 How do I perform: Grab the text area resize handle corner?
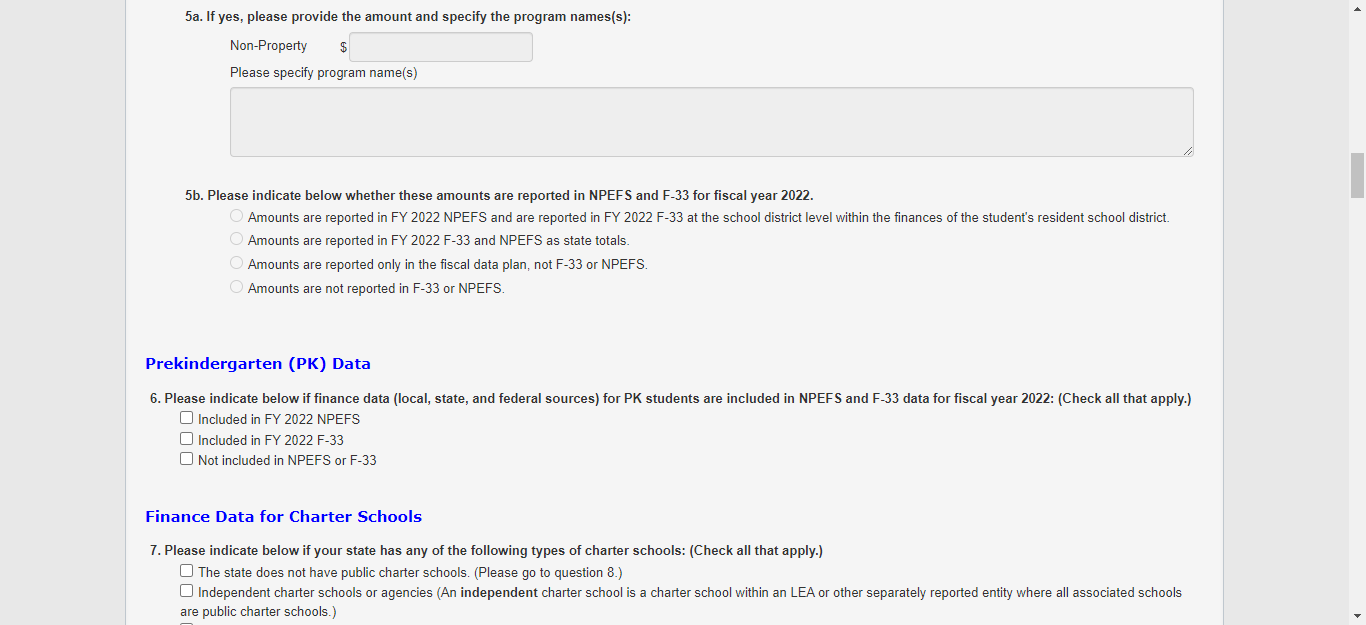pyautogui.click(x=1188, y=151)
